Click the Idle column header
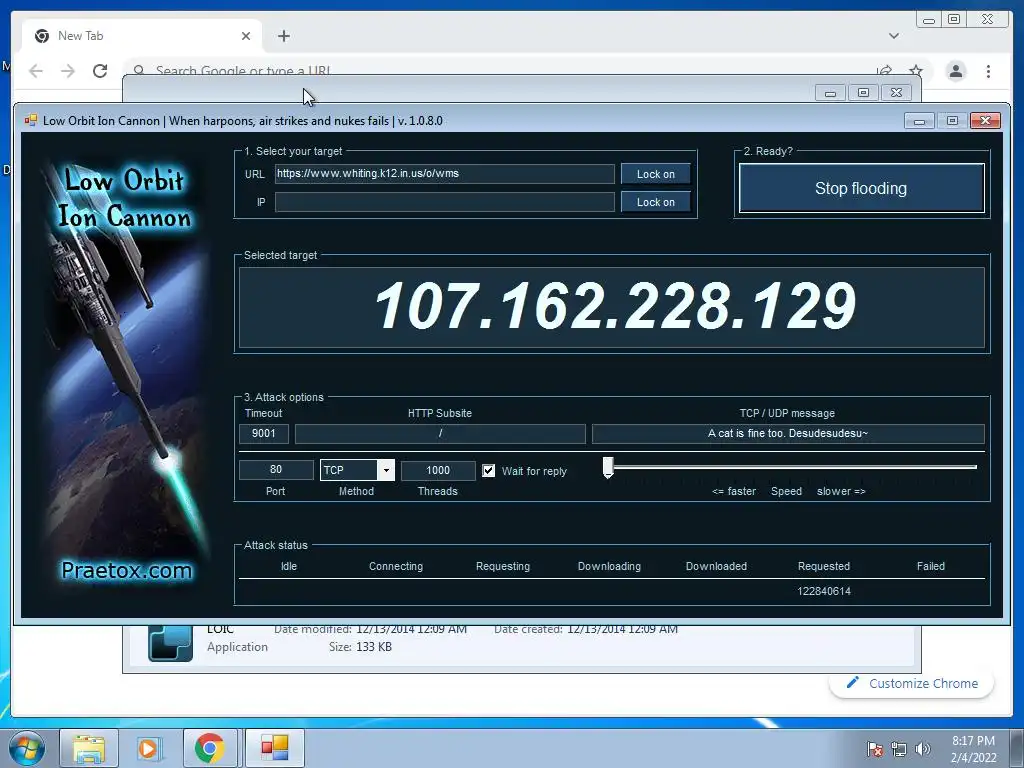Viewport: 1024px width, 768px height. 289,566
